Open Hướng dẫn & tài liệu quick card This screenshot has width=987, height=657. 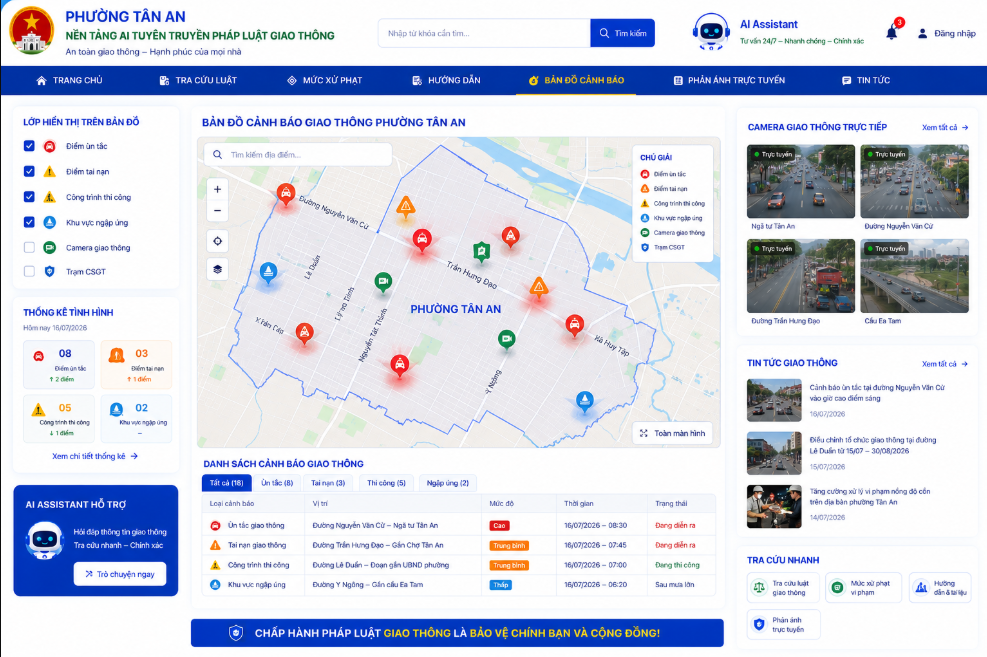940,588
